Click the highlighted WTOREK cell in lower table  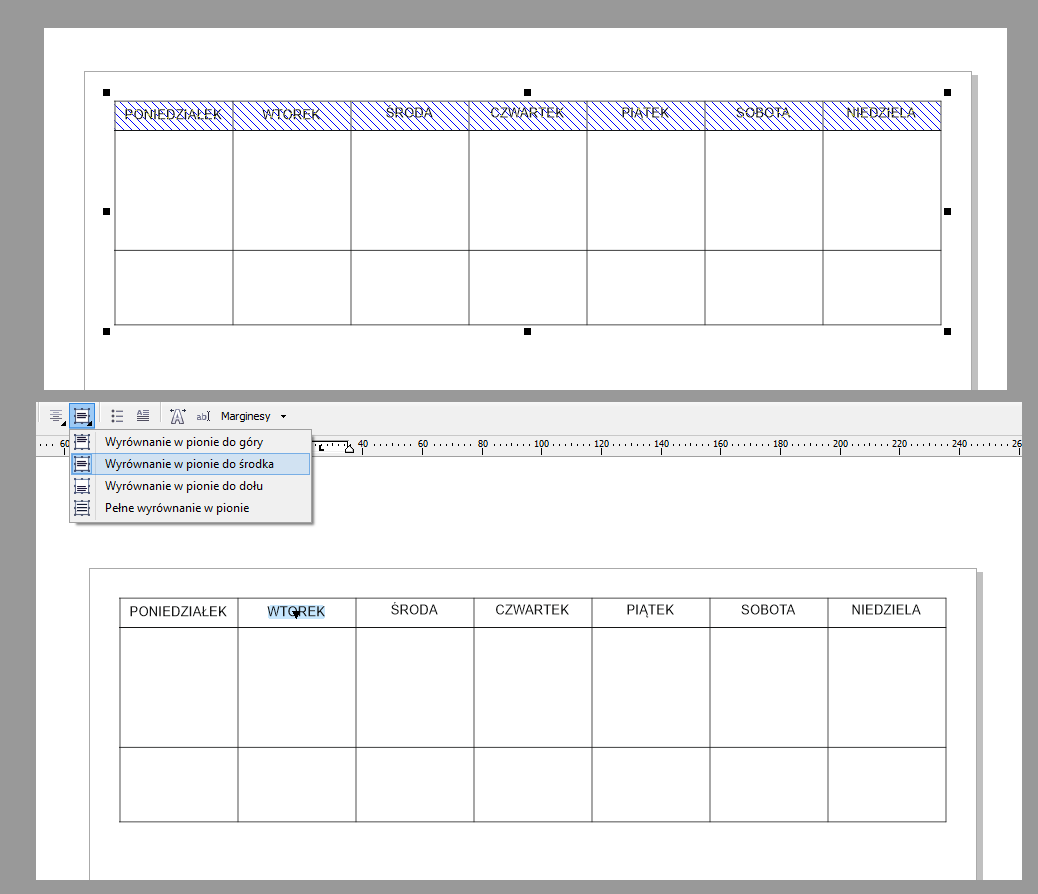tap(296, 612)
